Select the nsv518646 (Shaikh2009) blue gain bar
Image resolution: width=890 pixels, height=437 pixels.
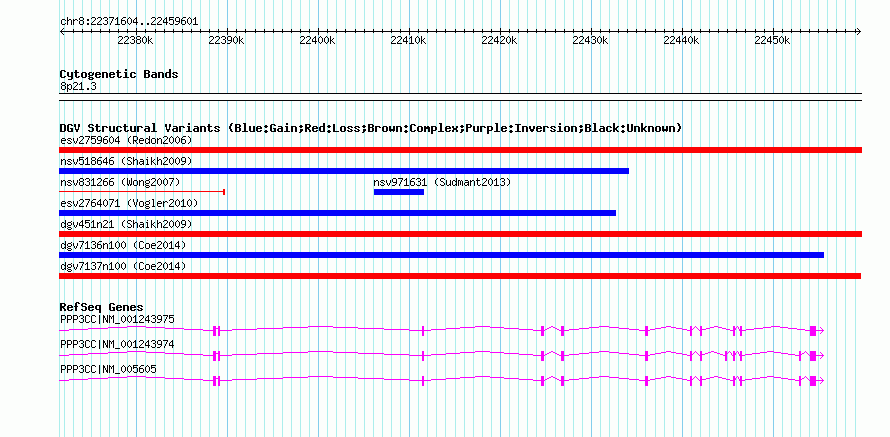[344, 171]
